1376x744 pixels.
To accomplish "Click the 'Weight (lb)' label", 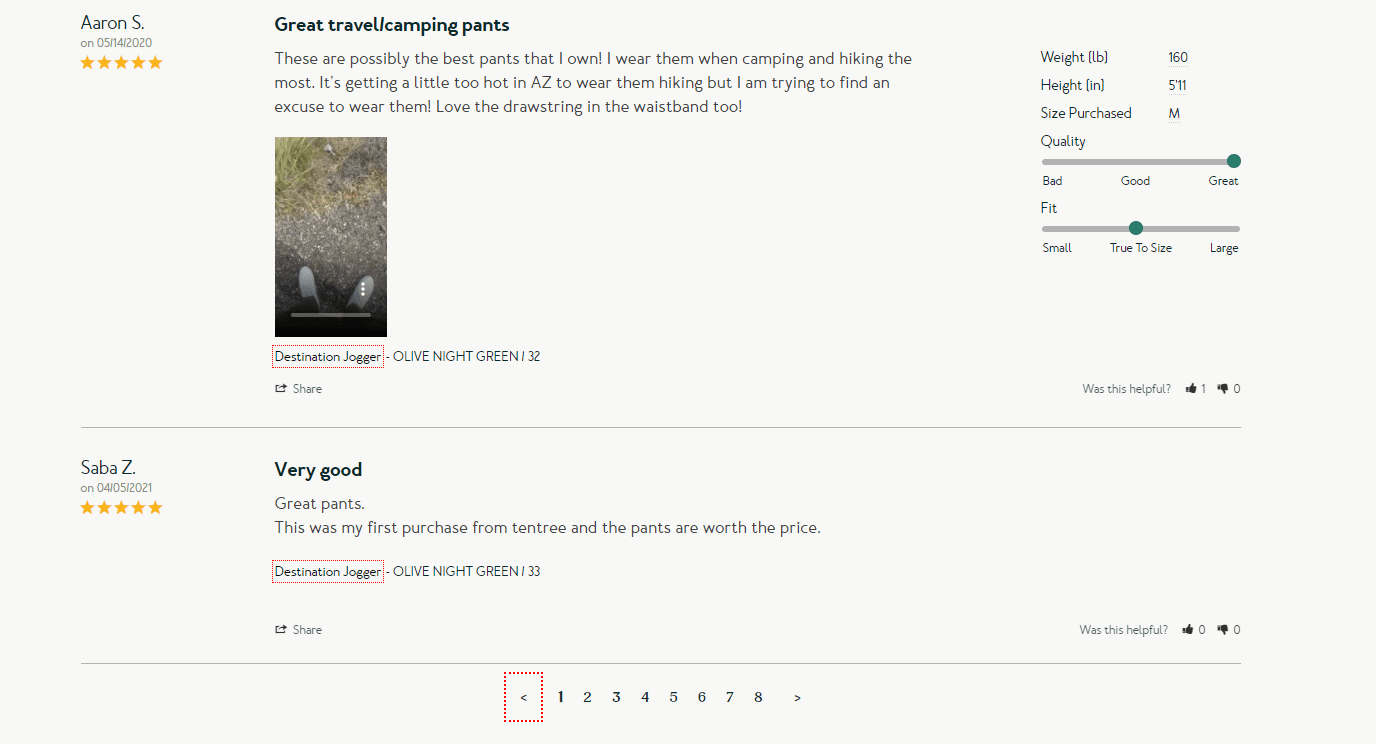I will point(1074,57).
